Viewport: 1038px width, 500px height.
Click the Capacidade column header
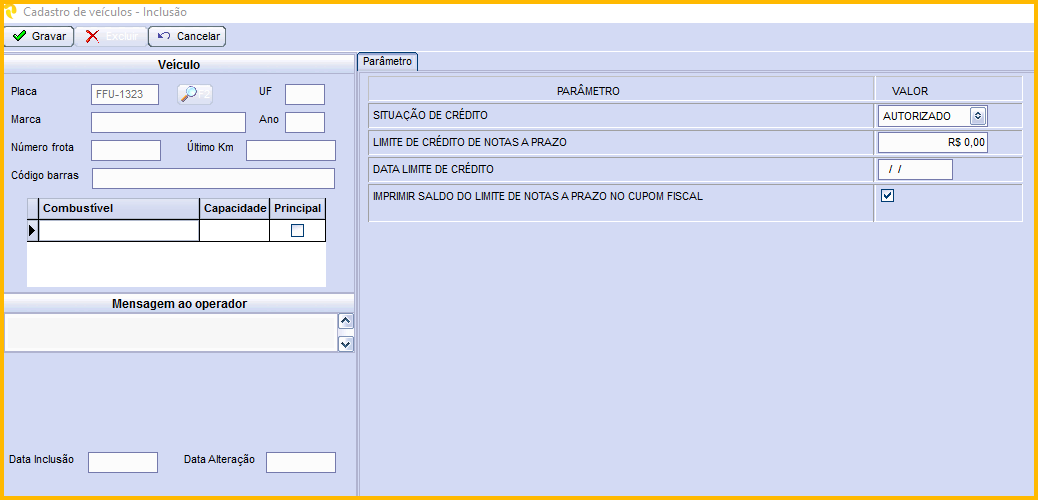(234, 208)
